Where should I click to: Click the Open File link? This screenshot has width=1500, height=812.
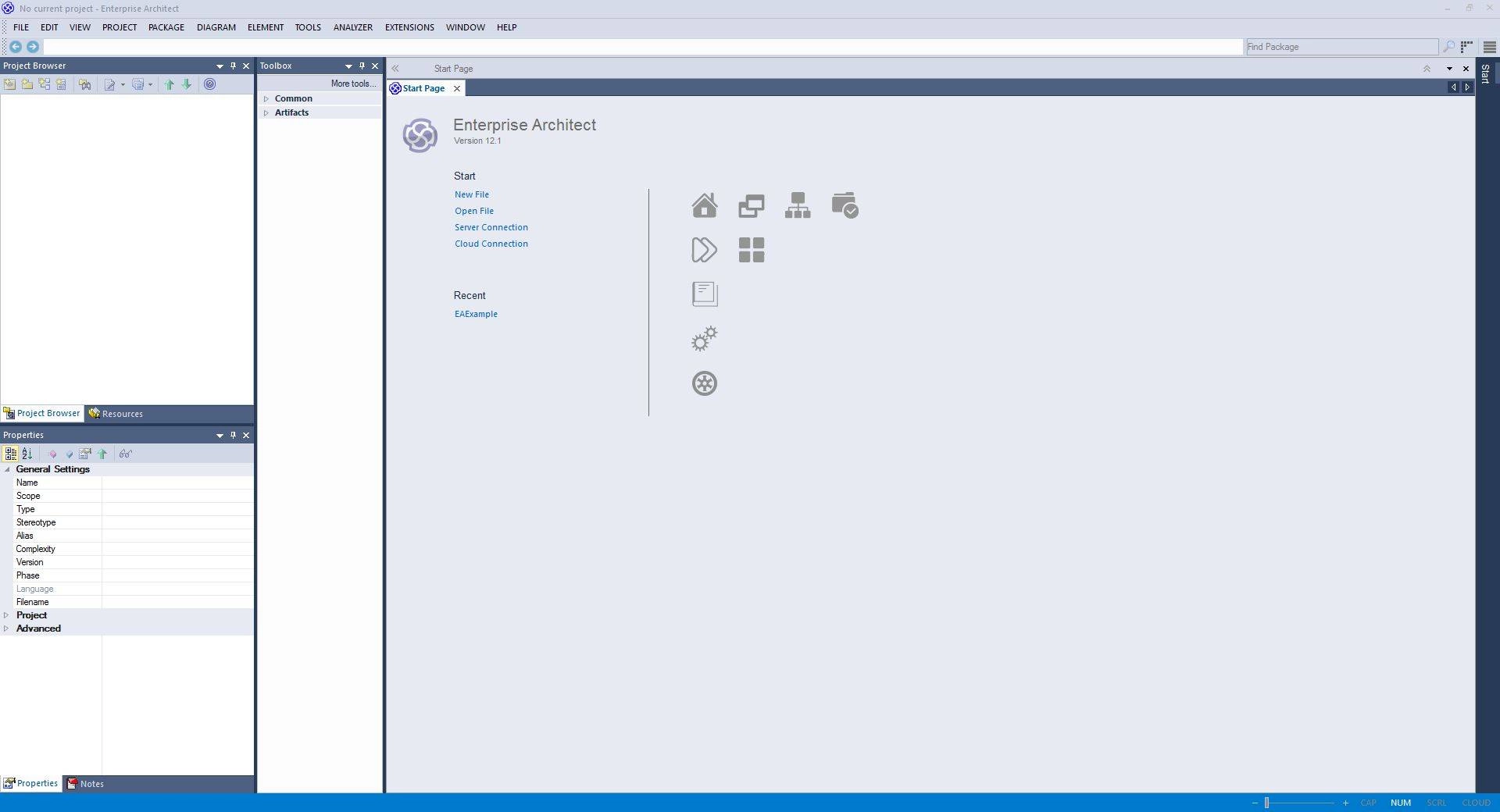point(474,211)
